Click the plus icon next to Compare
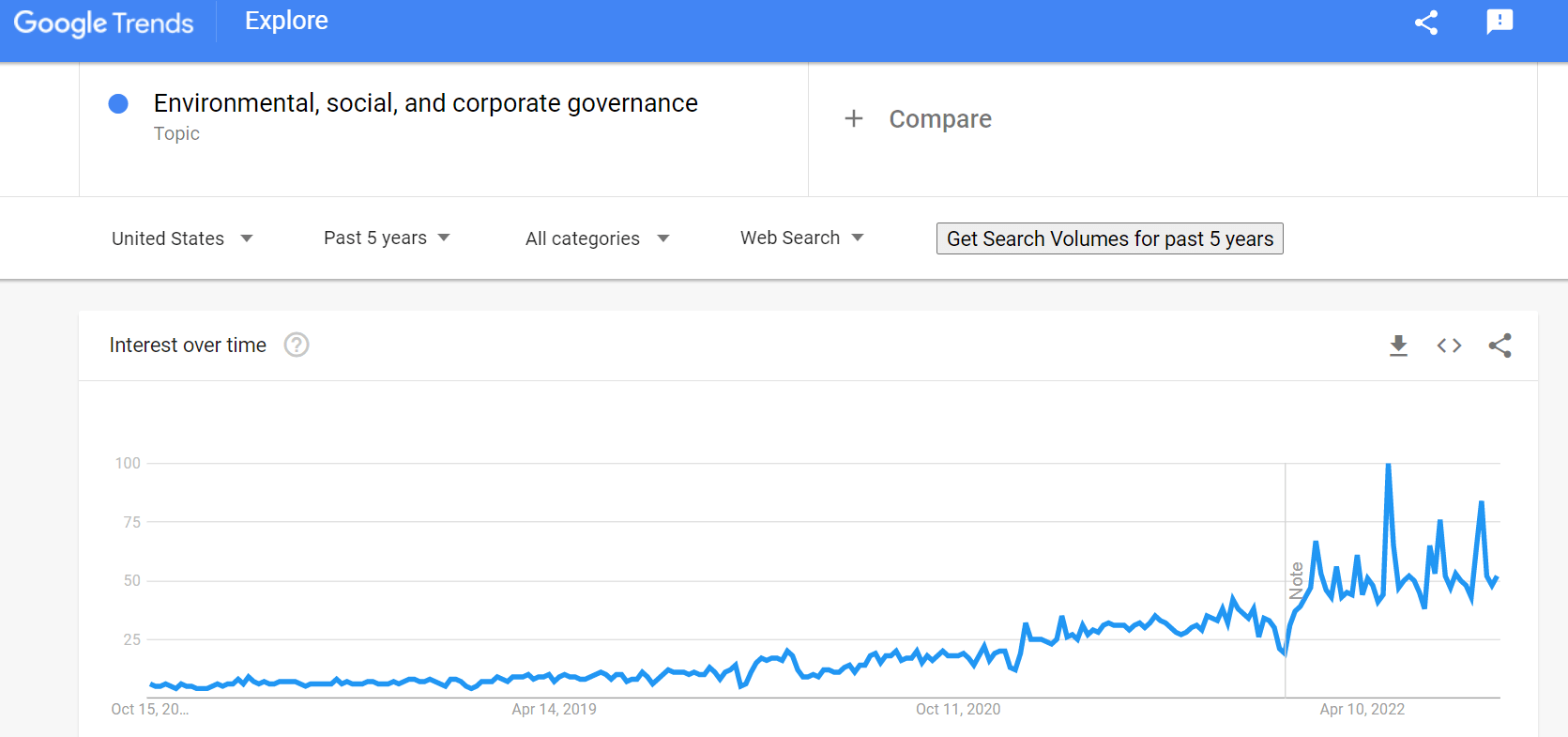The image size is (1568, 737). pos(854,118)
